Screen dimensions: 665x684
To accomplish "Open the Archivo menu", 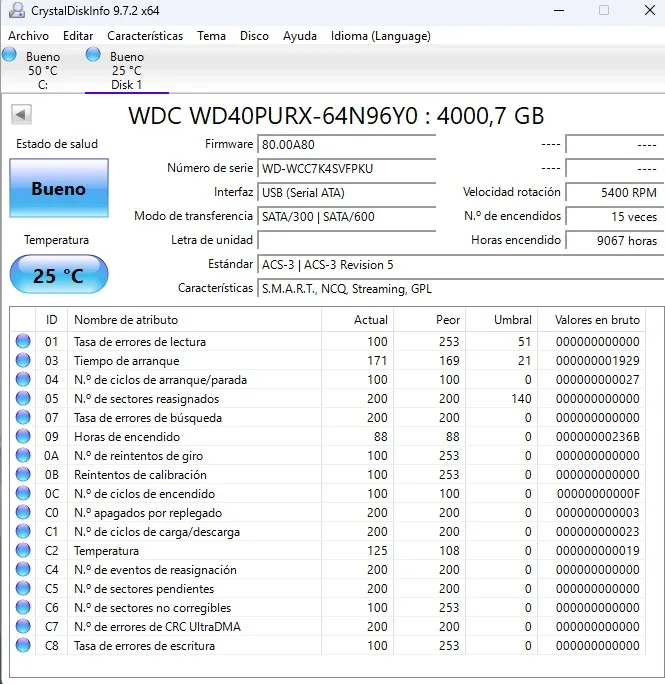I will coord(28,36).
